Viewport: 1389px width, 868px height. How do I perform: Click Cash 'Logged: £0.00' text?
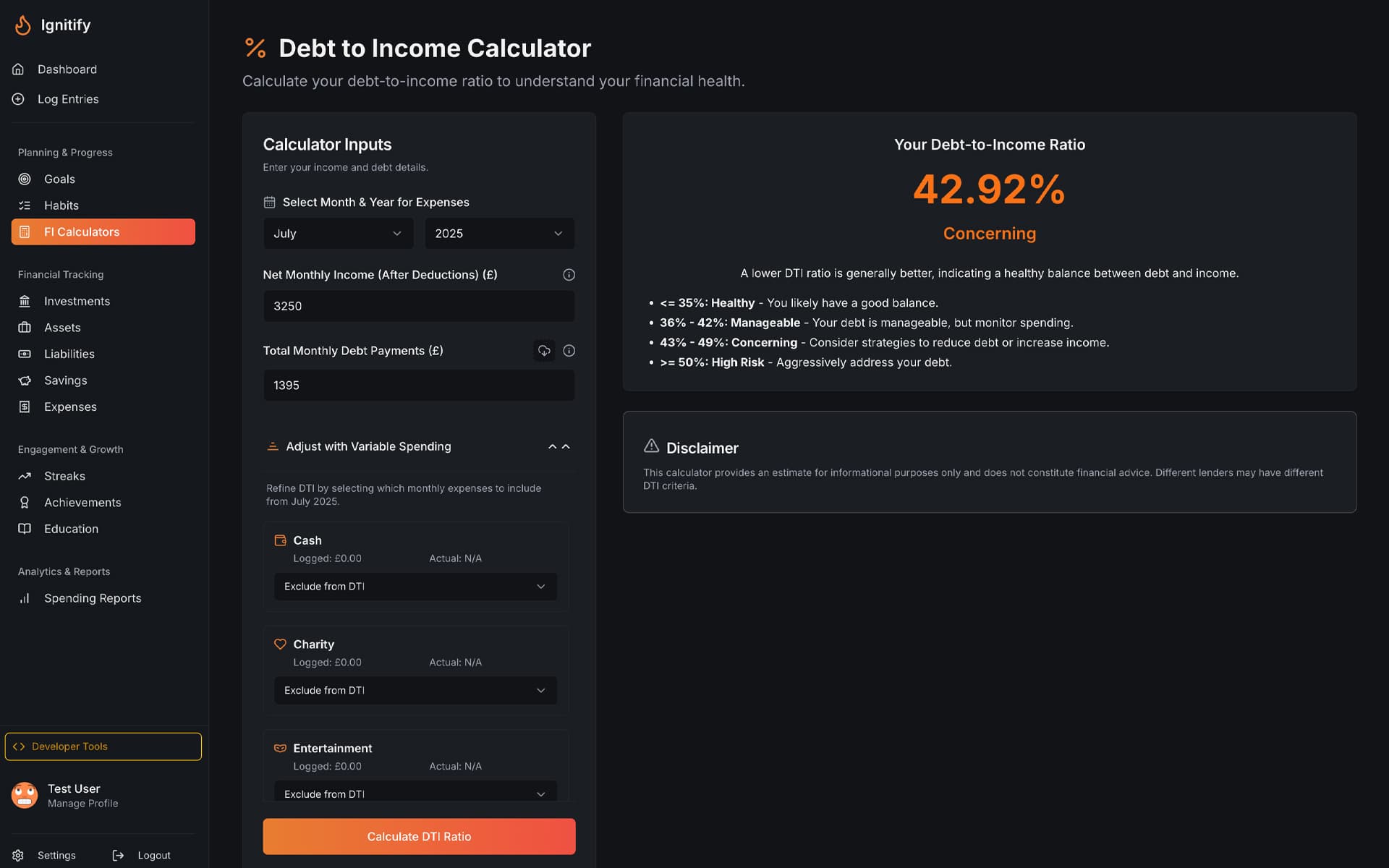[x=327, y=558]
